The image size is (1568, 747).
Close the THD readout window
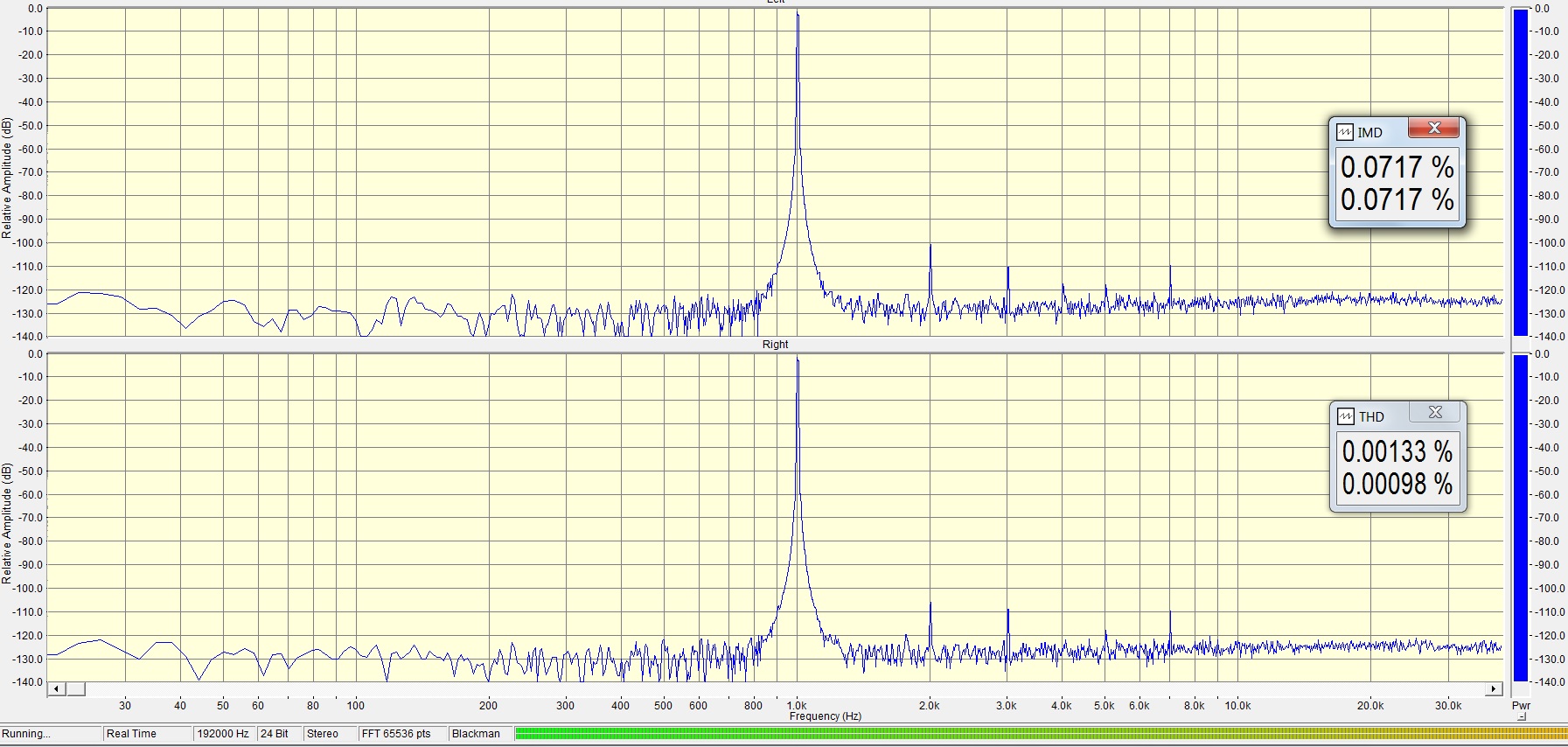click(x=1435, y=412)
